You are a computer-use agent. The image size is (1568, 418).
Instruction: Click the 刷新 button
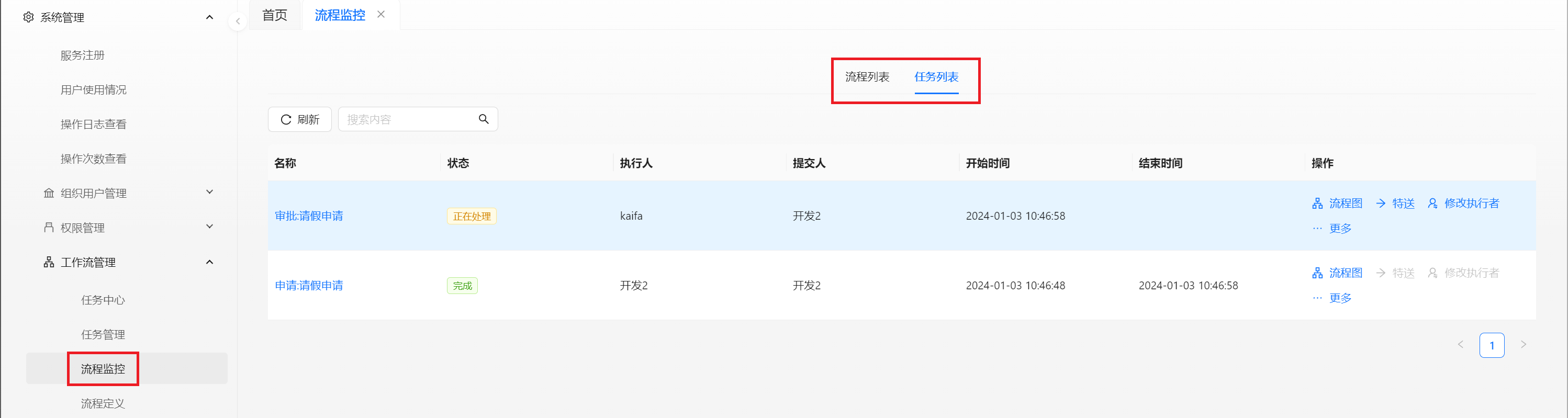tap(299, 119)
